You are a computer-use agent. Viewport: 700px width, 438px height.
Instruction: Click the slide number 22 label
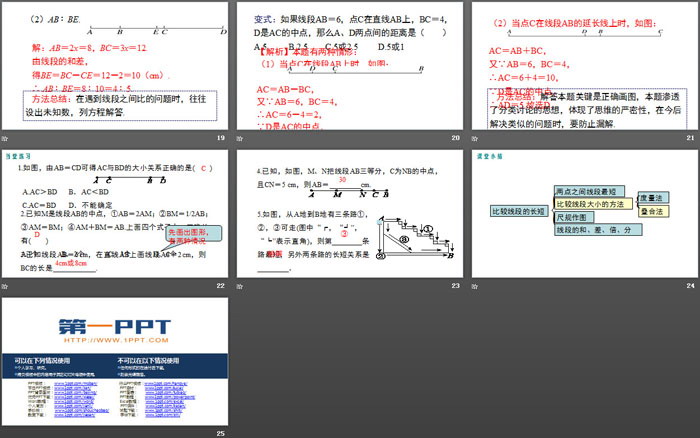coord(221,286)
